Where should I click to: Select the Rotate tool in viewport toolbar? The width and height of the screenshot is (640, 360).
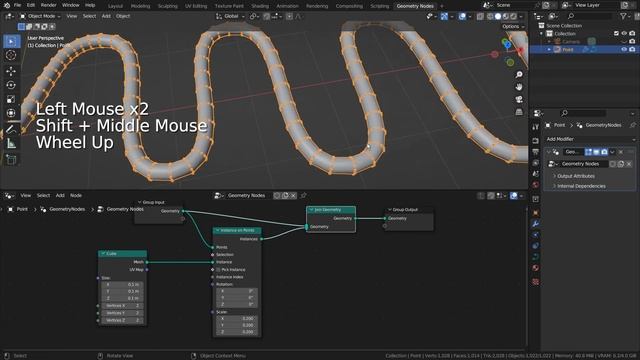11,85
